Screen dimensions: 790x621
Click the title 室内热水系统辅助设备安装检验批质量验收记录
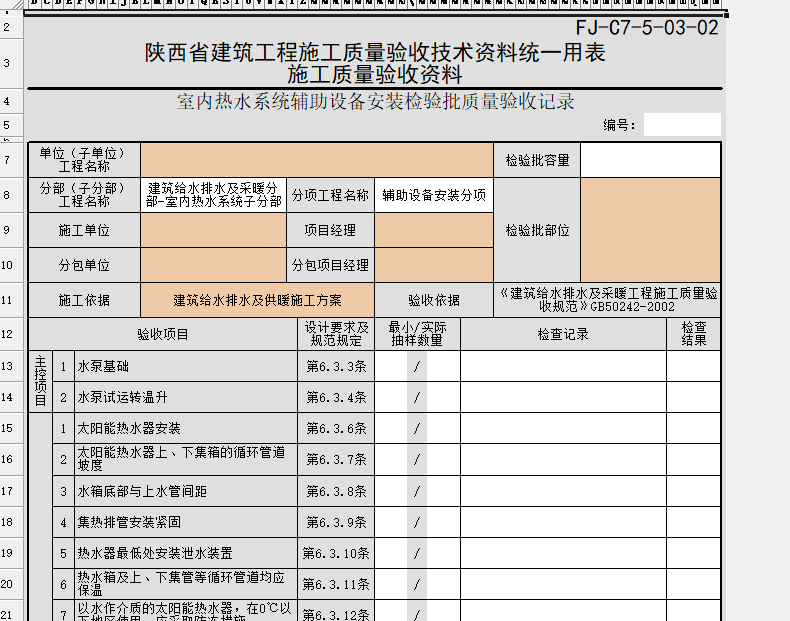point(375,102)
